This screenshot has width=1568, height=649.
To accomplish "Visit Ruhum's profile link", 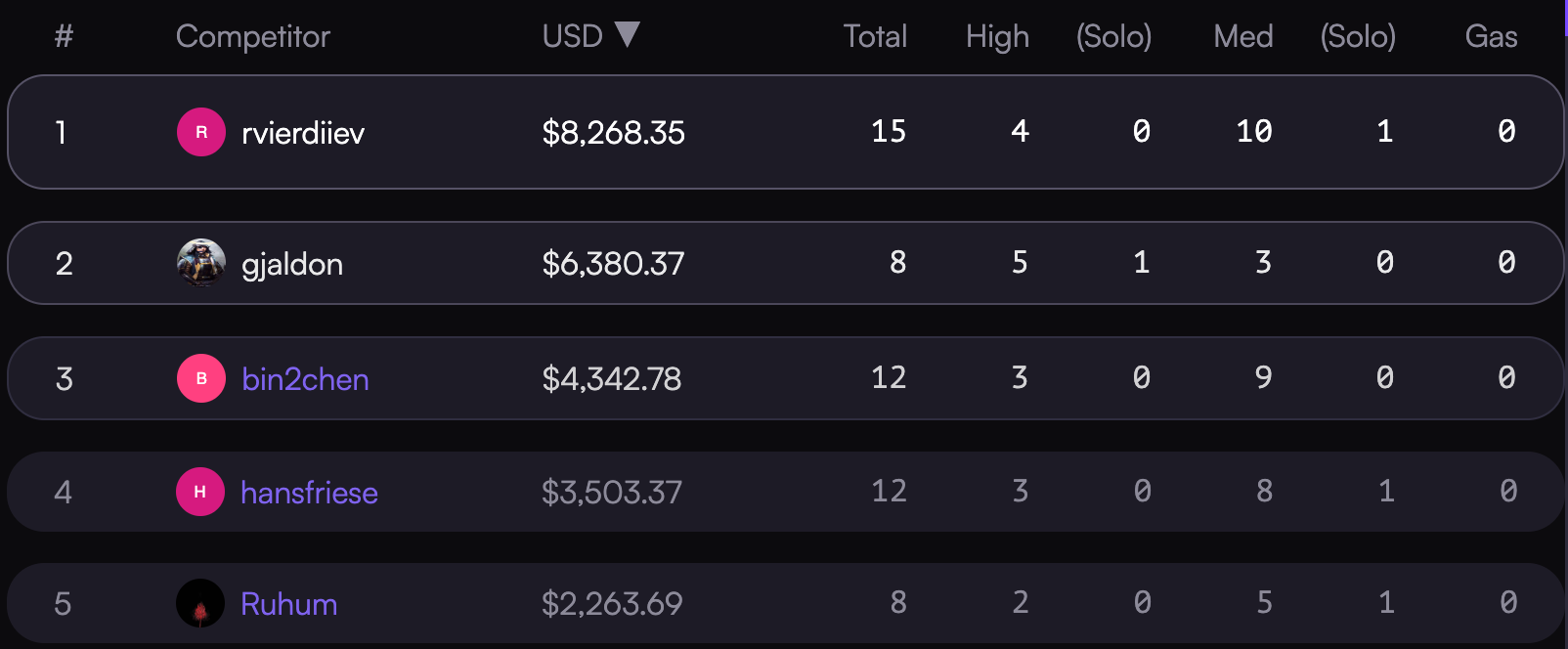I will coord(289,604).
